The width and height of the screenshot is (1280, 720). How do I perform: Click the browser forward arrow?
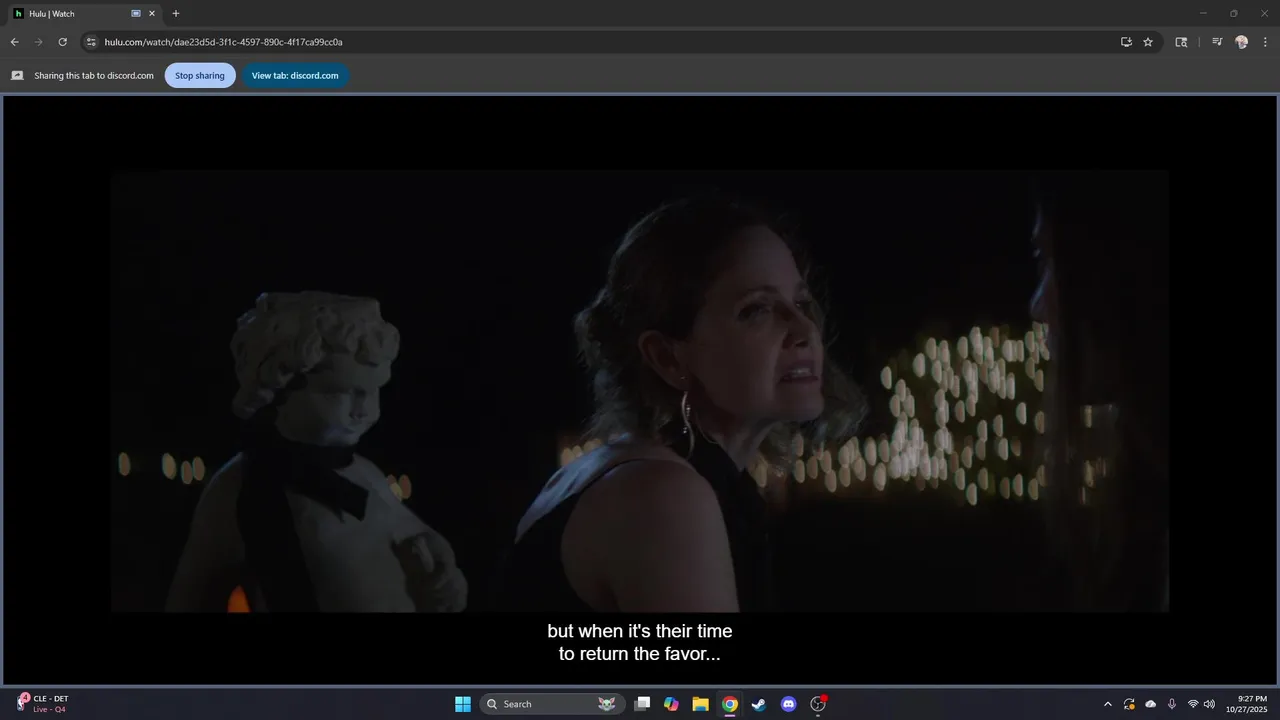click(38, 42)
